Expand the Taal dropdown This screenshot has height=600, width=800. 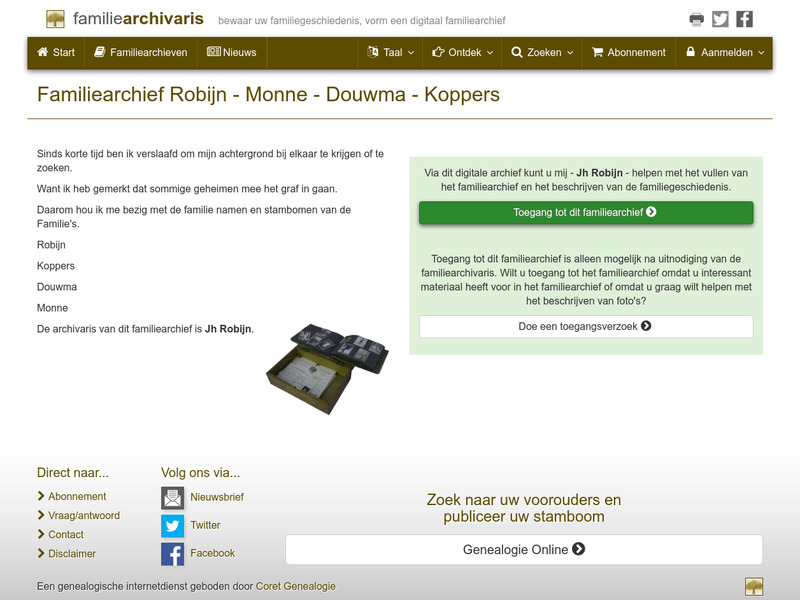(x=389, y=51)
